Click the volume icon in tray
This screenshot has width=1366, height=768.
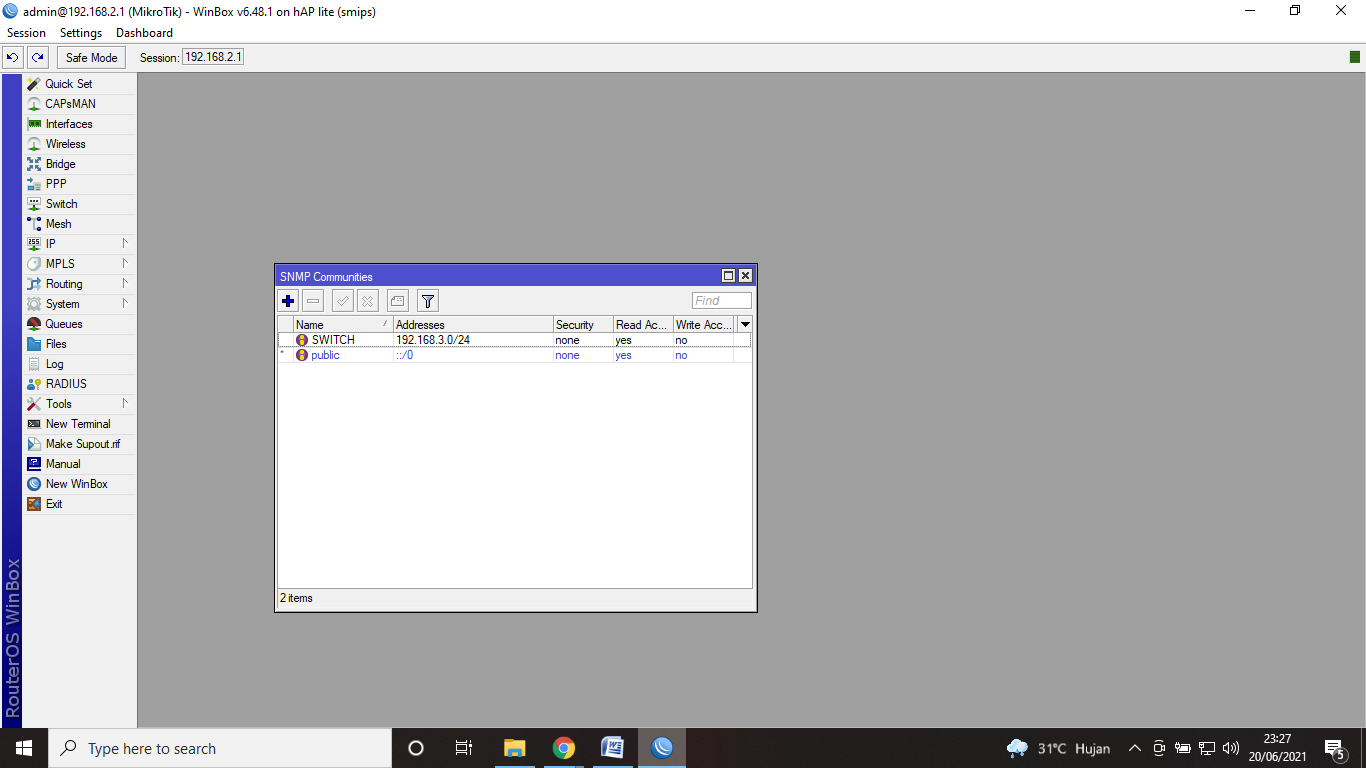1231,748
